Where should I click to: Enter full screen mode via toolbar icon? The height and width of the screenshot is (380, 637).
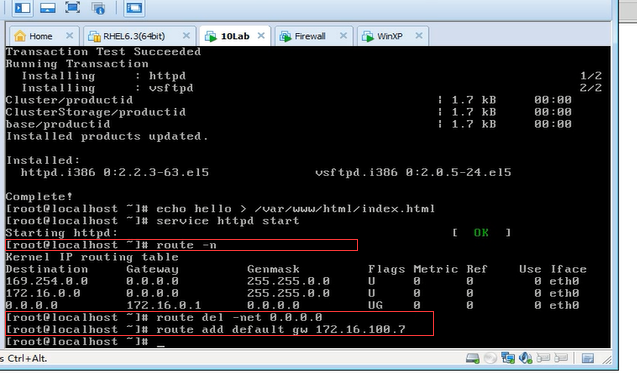(x=73, y=7)
